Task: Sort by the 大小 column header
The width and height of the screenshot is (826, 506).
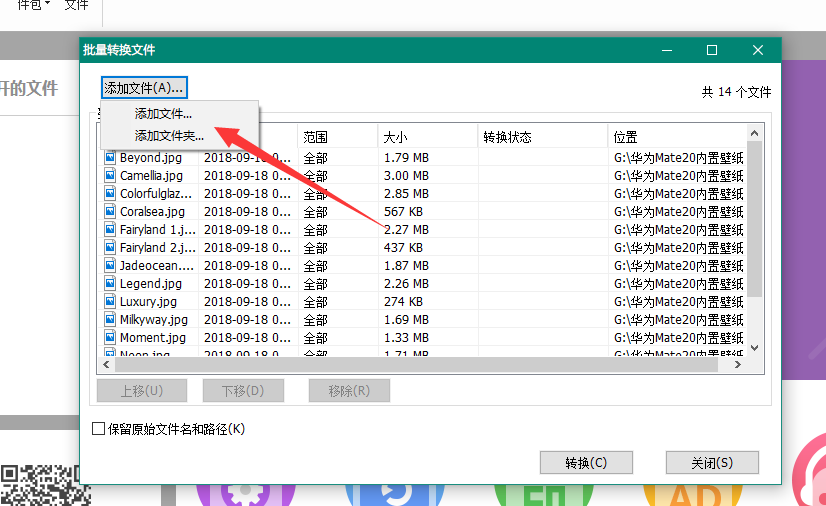Action: [427, 137]
